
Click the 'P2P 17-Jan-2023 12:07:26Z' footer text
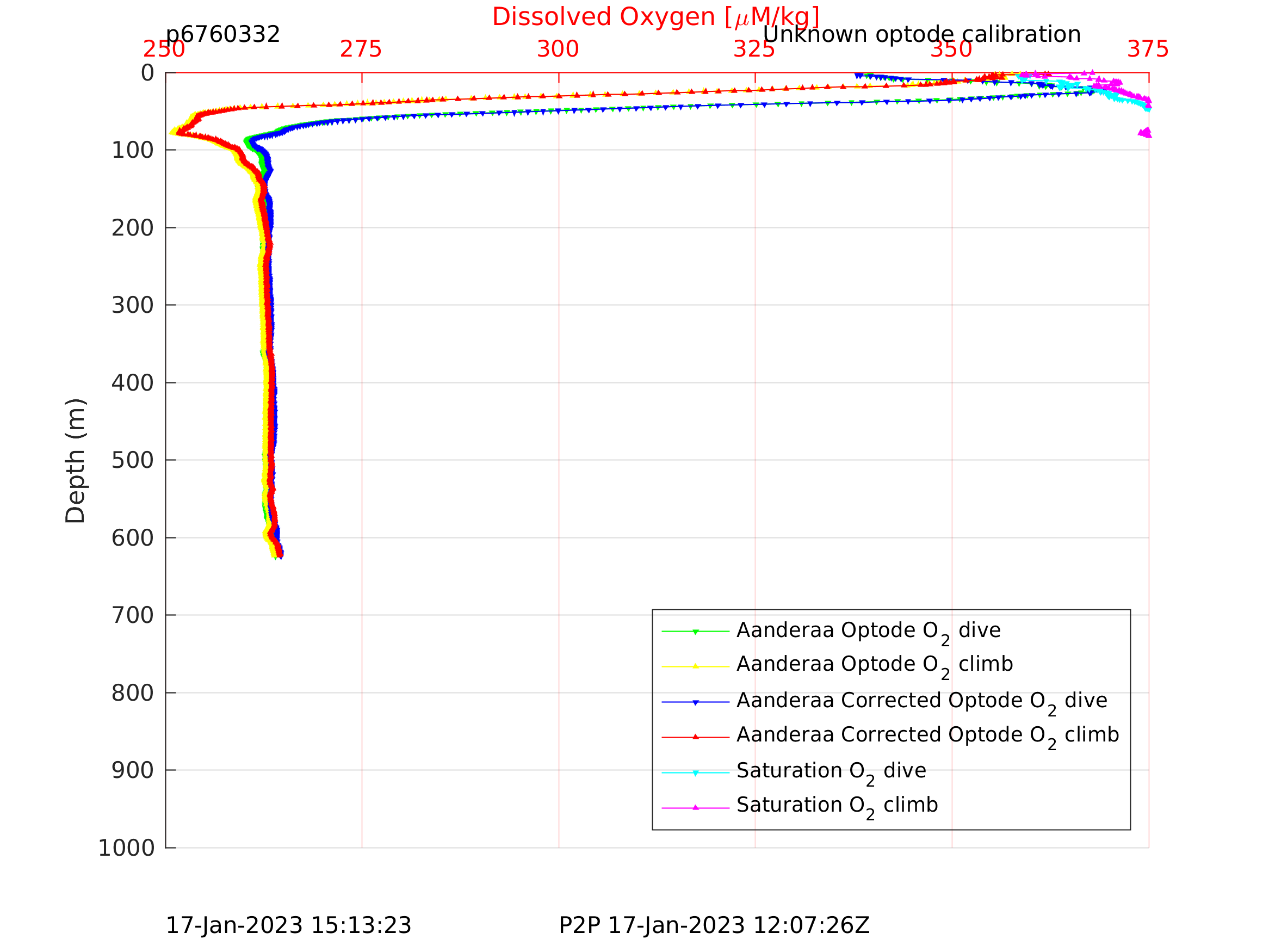coord(714,925)
